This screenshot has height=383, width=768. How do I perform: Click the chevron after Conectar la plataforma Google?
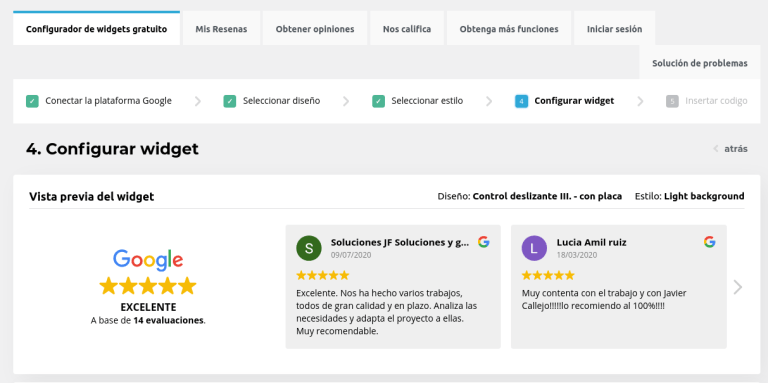[197, 101]
